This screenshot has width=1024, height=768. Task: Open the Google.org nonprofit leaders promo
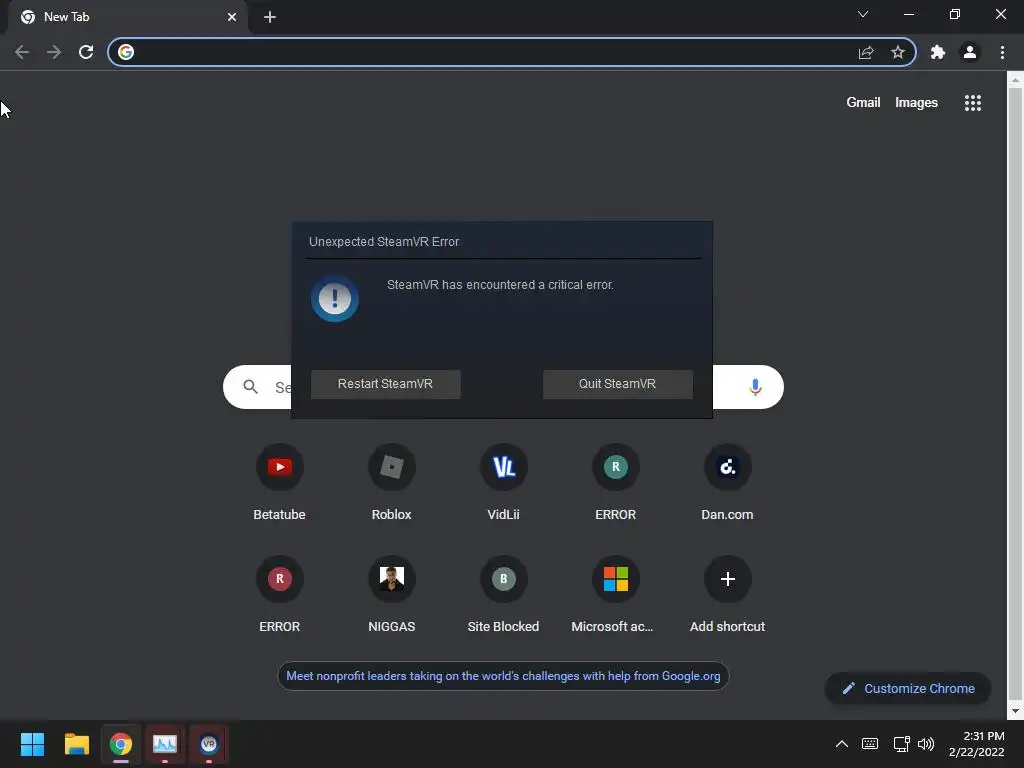503,676
